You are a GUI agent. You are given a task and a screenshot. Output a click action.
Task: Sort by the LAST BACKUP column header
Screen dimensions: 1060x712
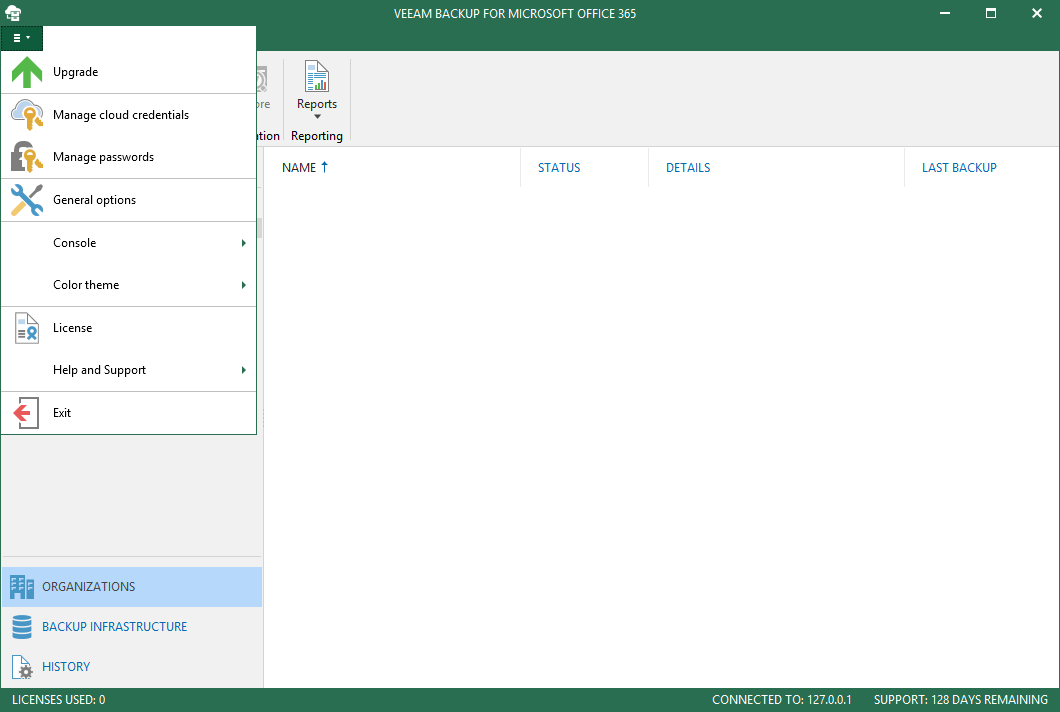[x=982, y=168]
